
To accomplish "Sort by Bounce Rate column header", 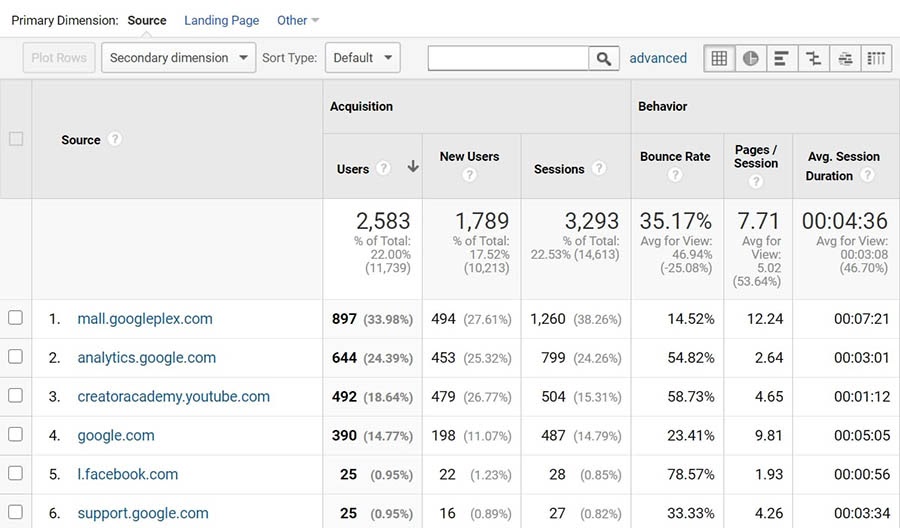I will tap(675, 156).
